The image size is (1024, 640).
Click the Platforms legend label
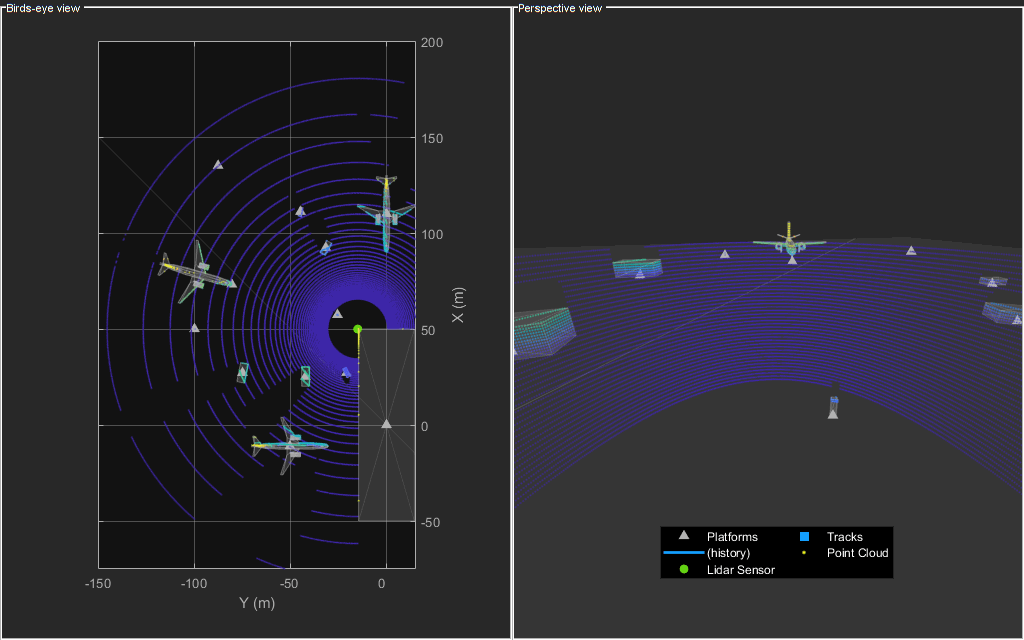click(x=732, y=537)
